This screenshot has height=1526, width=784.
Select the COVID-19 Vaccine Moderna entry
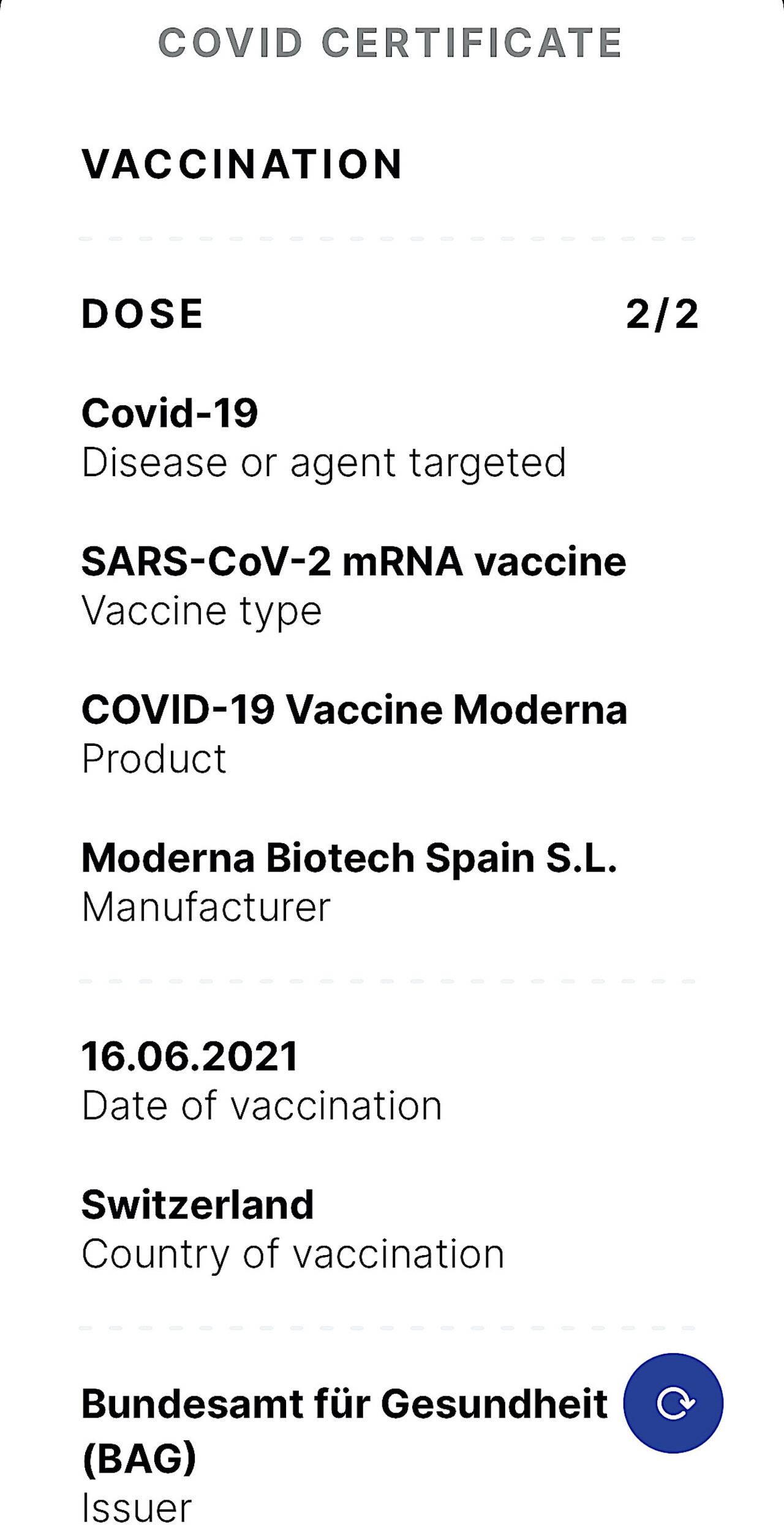[x=354, y=710]
